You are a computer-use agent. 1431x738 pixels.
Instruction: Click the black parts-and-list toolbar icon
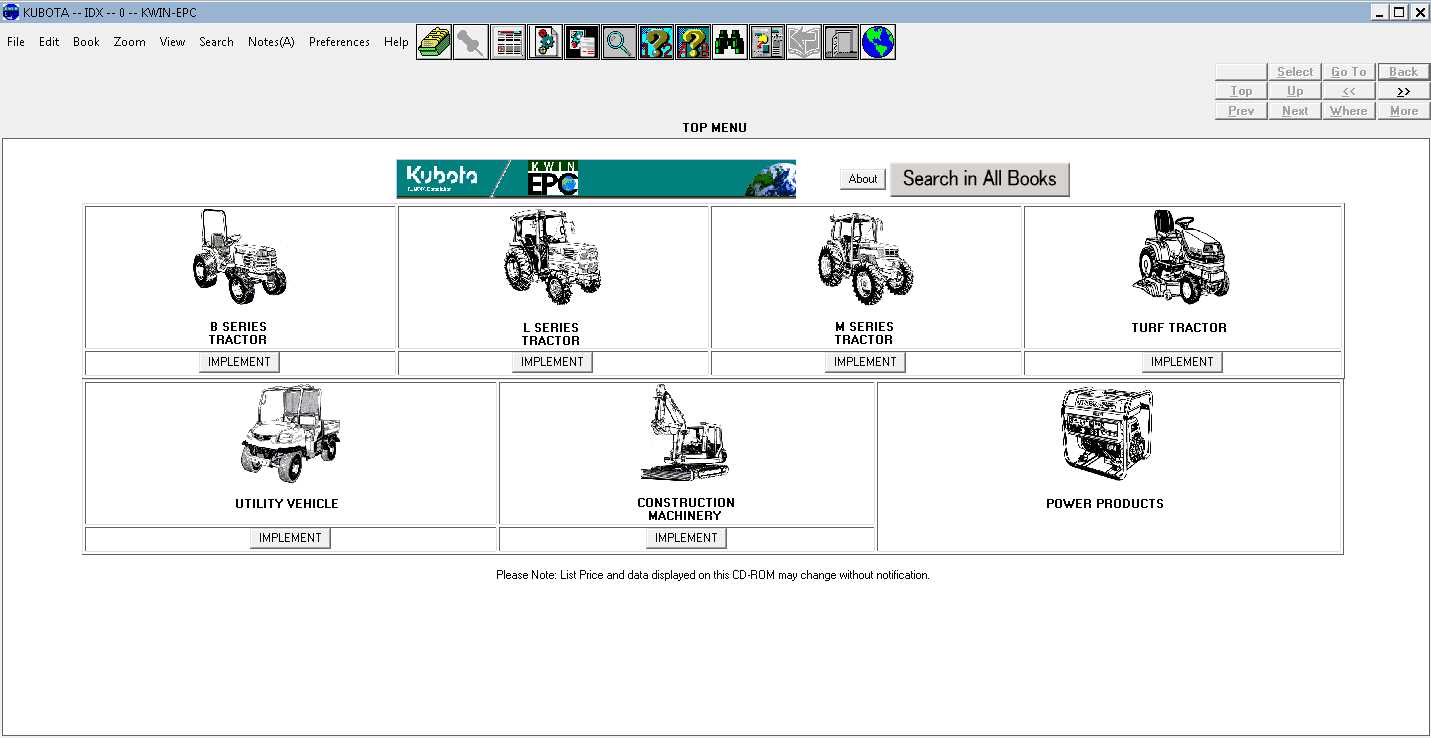tap(582, 42)
